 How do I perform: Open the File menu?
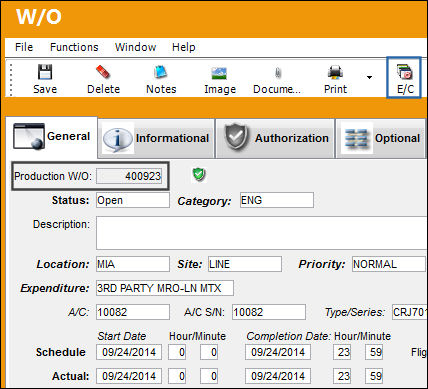[24, 47]
